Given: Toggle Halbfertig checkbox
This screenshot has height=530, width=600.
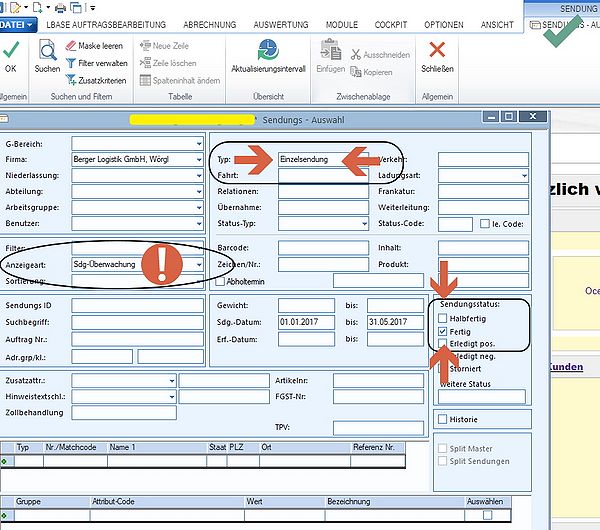Looking at the screenshot, I should point(443,318).
